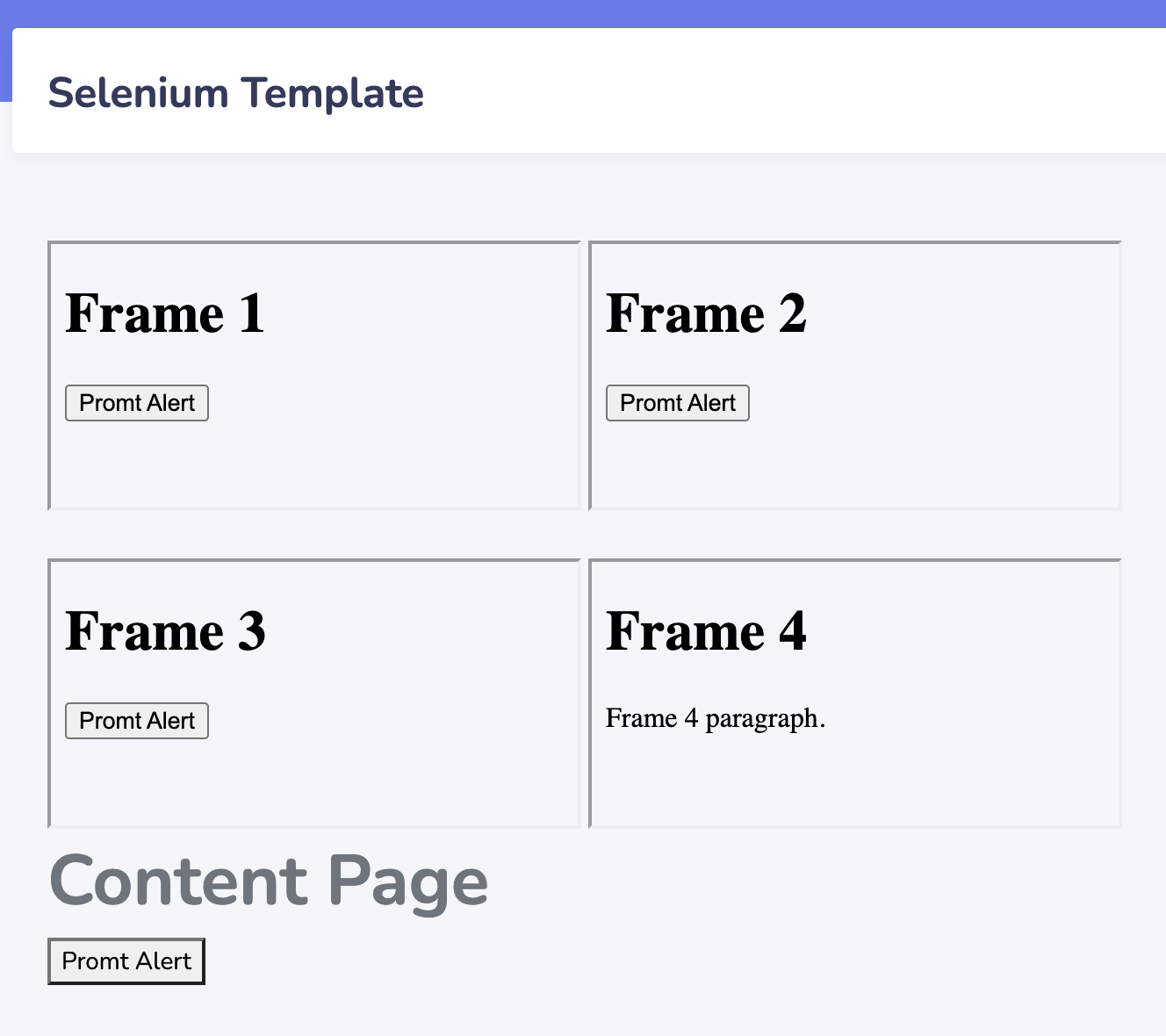Click the Frame 4 paragraph text
Image resolution: width=1166 pixels, height=1036 pixels.
[716, 718]
